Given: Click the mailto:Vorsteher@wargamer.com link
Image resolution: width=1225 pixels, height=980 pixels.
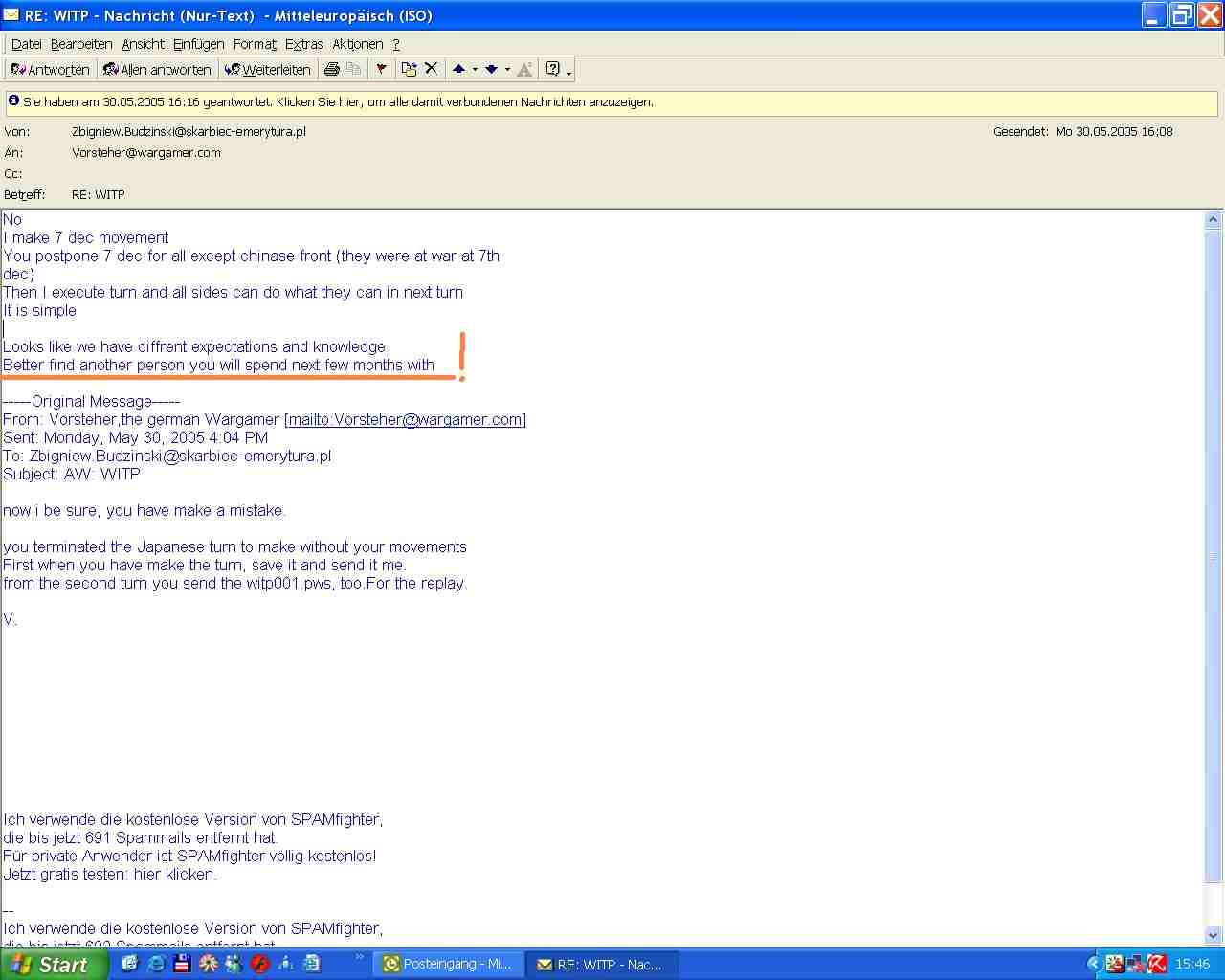Looking at the screenshot, I should point(406,419).
